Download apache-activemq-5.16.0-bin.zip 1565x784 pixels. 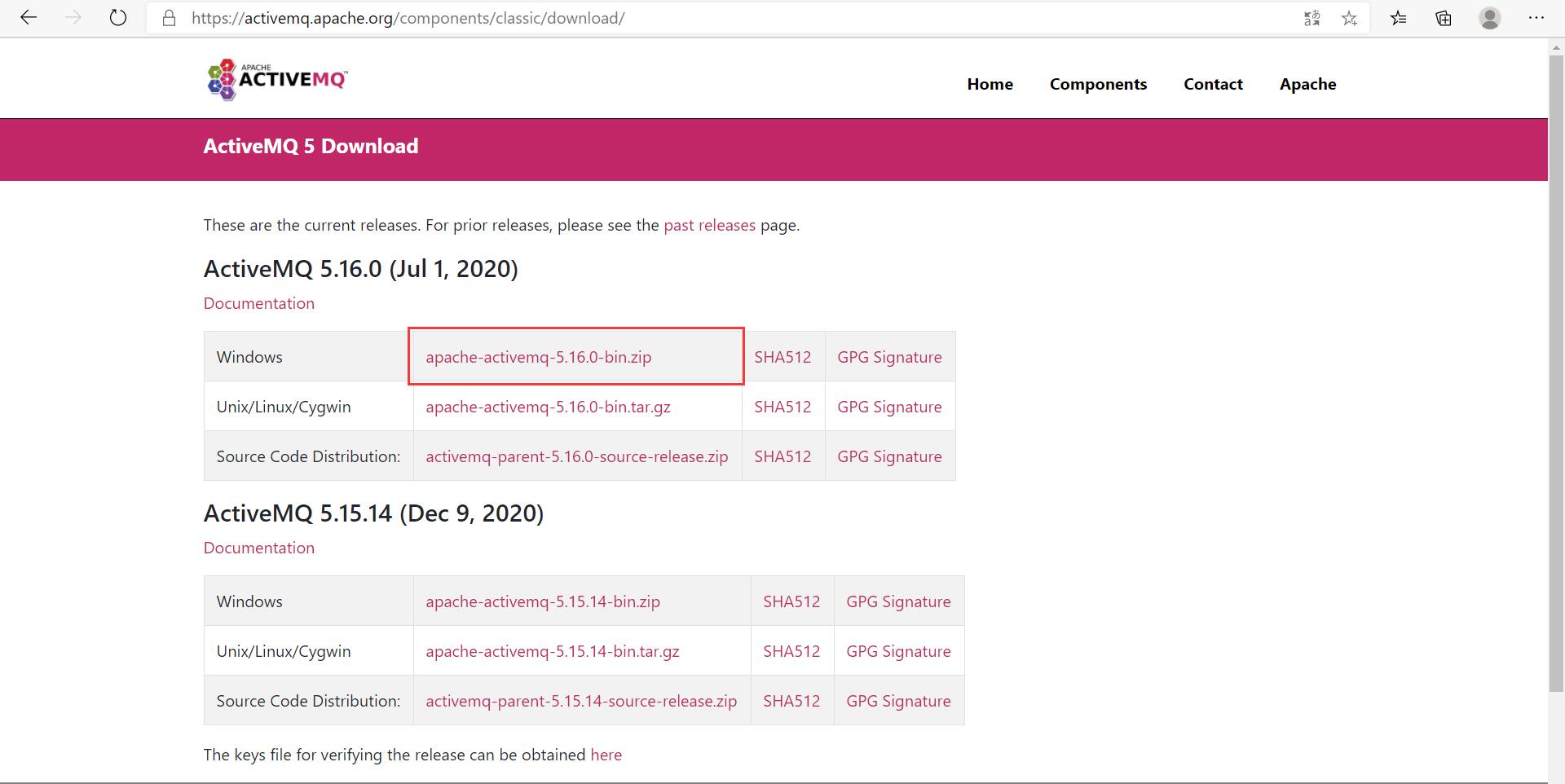(x=538, y=357)
